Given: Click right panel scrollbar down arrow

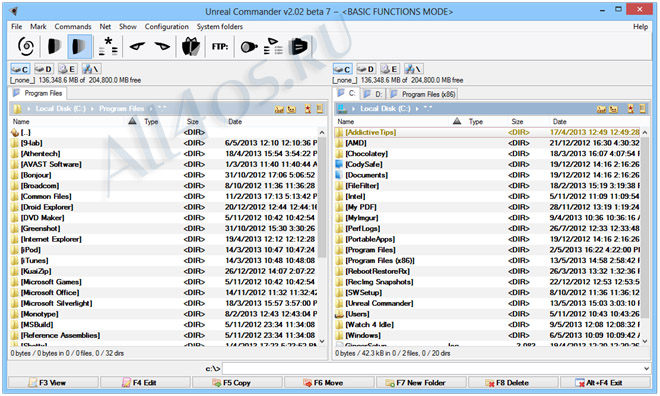Looking at the screenshot, I should (644, 341).
